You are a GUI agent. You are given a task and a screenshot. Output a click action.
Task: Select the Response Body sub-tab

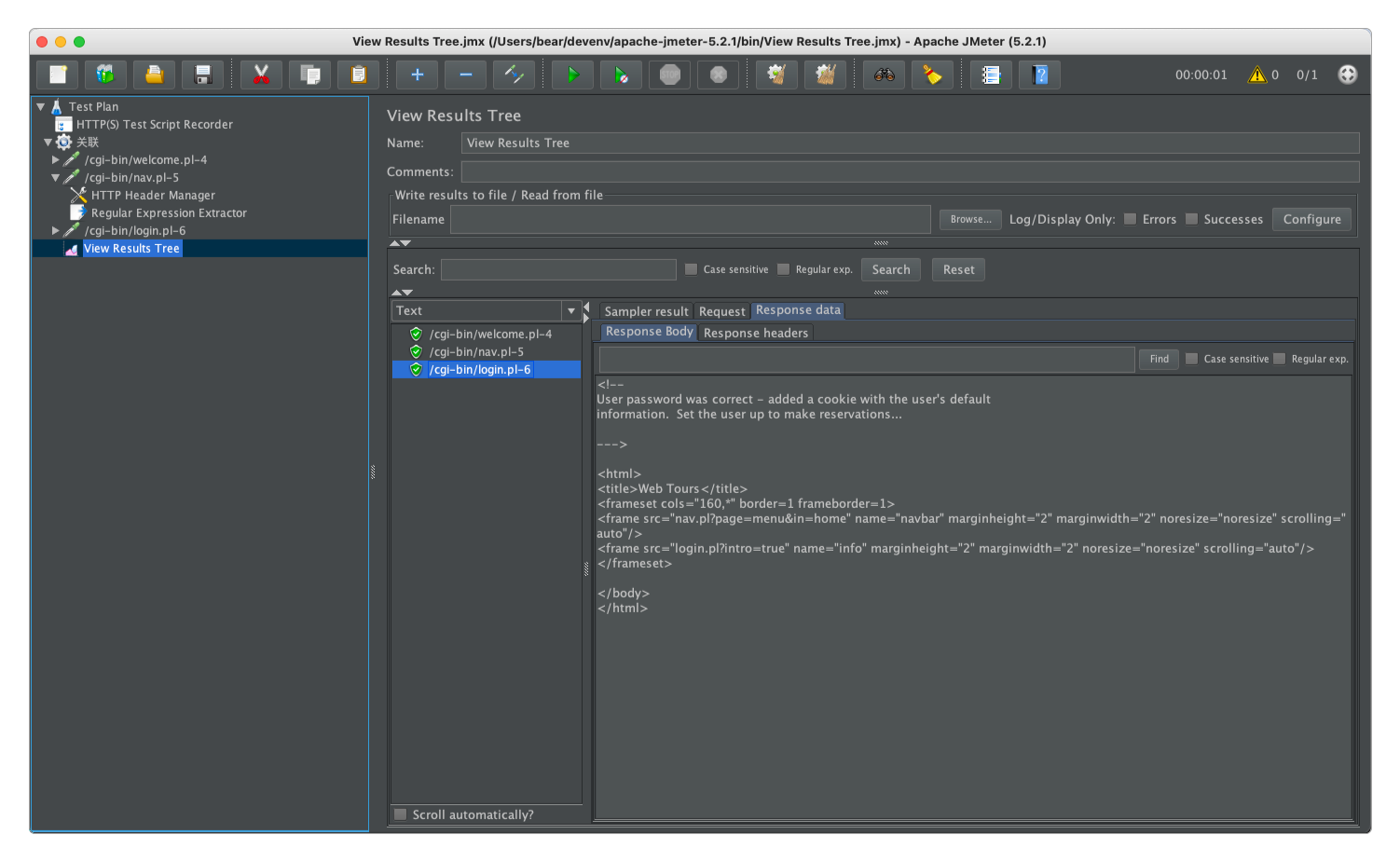point(649,332)
